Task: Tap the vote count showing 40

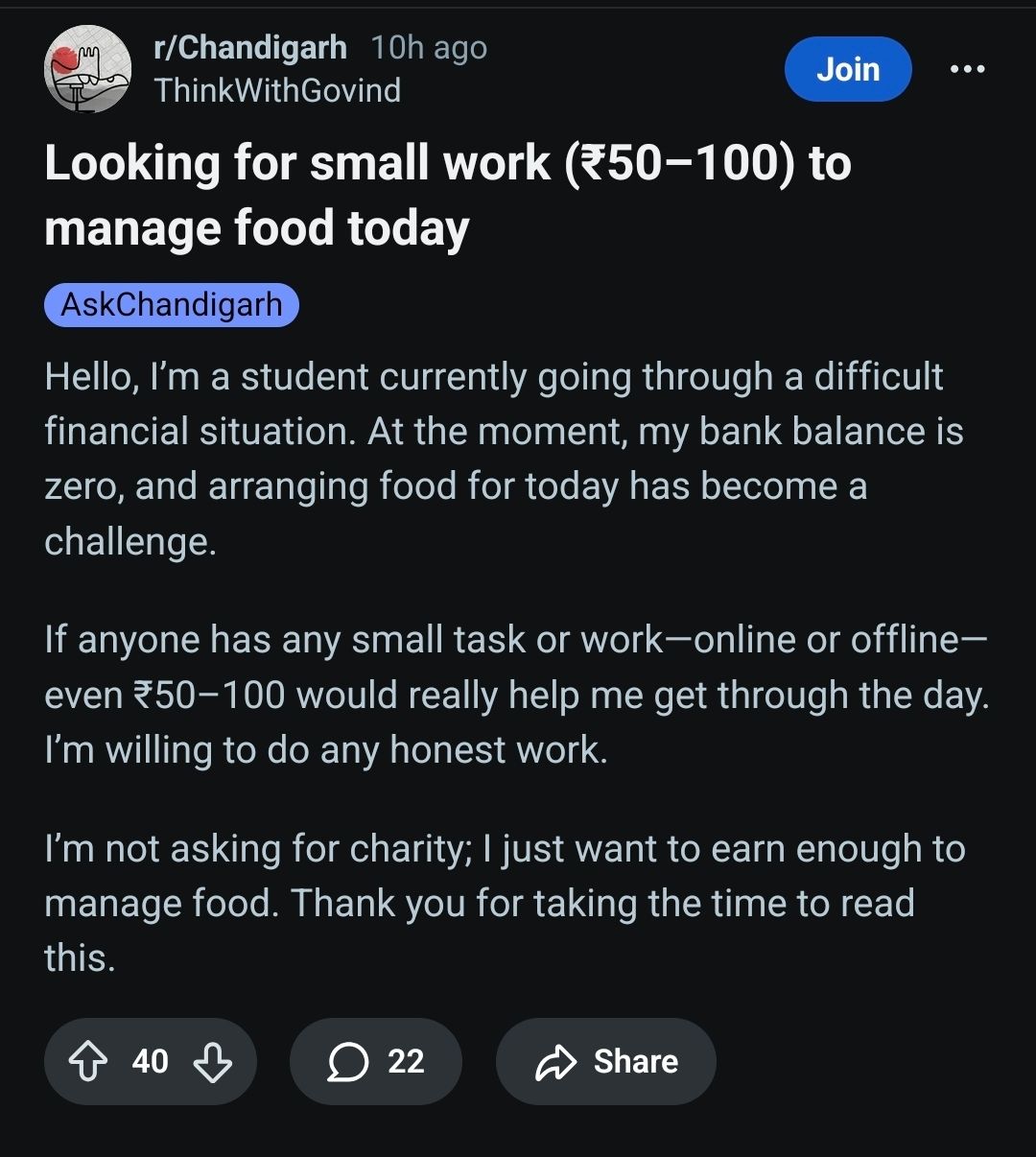Action: click(x=151, y=1061)
